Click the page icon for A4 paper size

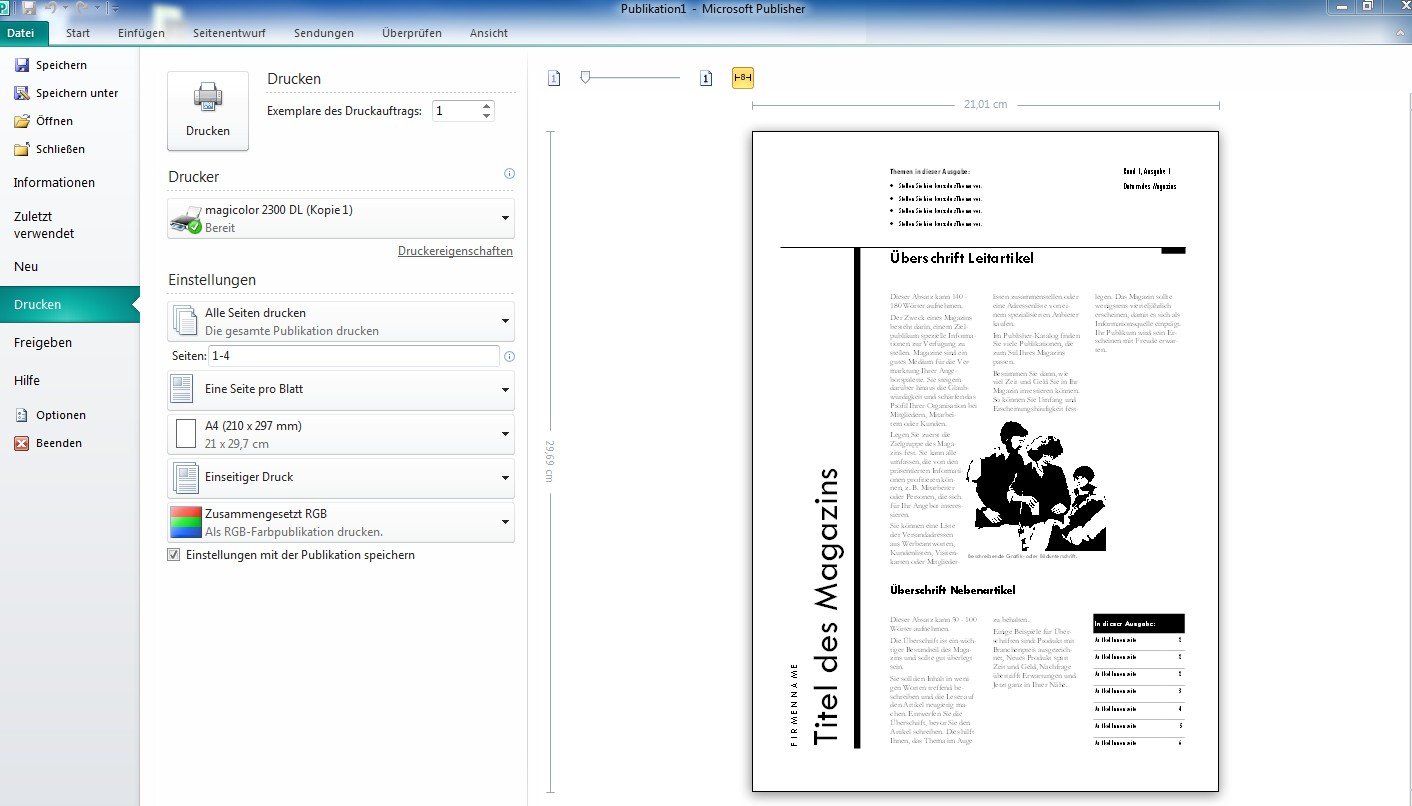point(185,434)
